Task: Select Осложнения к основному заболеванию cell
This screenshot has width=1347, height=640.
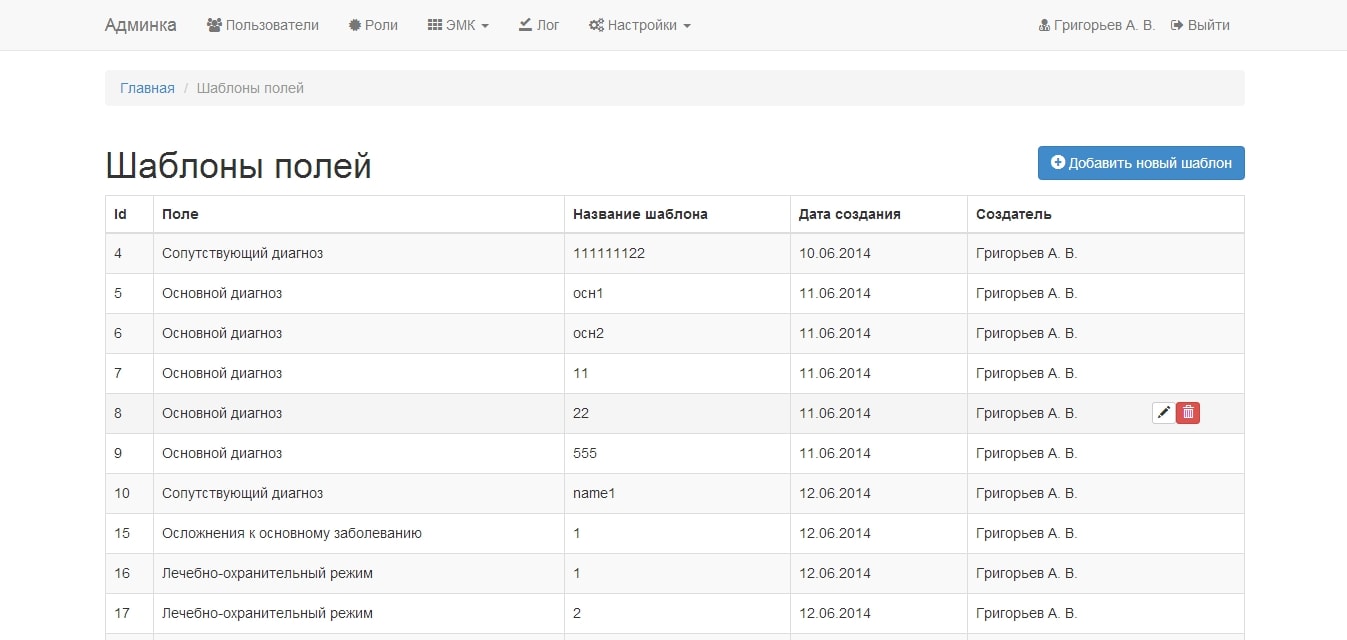Action: click(x=358, y=533)
